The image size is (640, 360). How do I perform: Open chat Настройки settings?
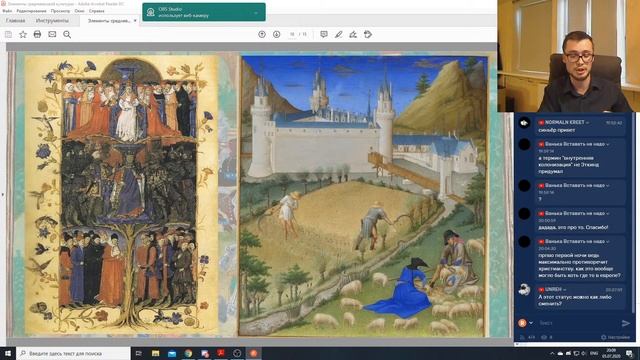pyautogui.click(x=616, y=337)
